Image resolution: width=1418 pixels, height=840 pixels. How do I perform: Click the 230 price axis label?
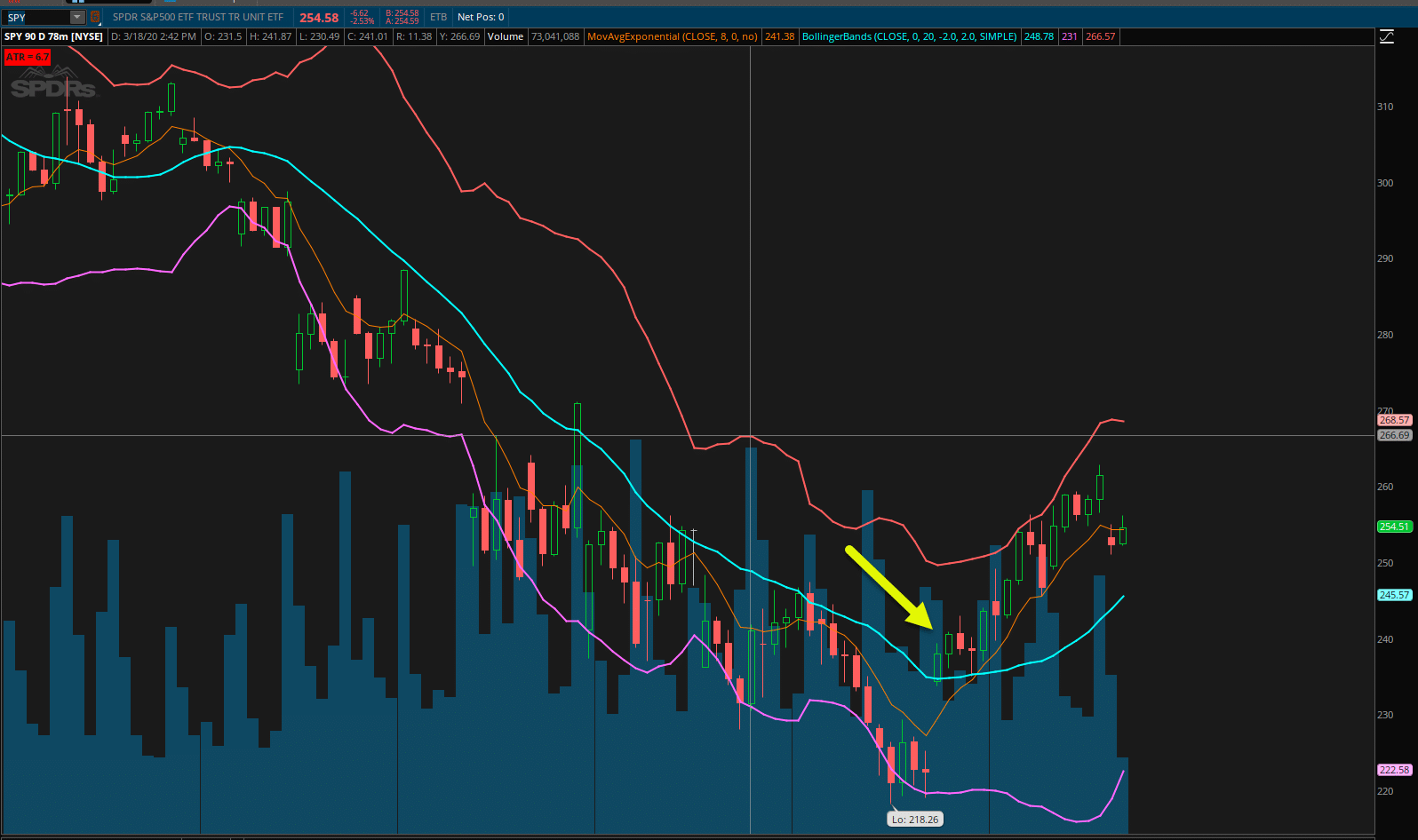pos(1385,715)
